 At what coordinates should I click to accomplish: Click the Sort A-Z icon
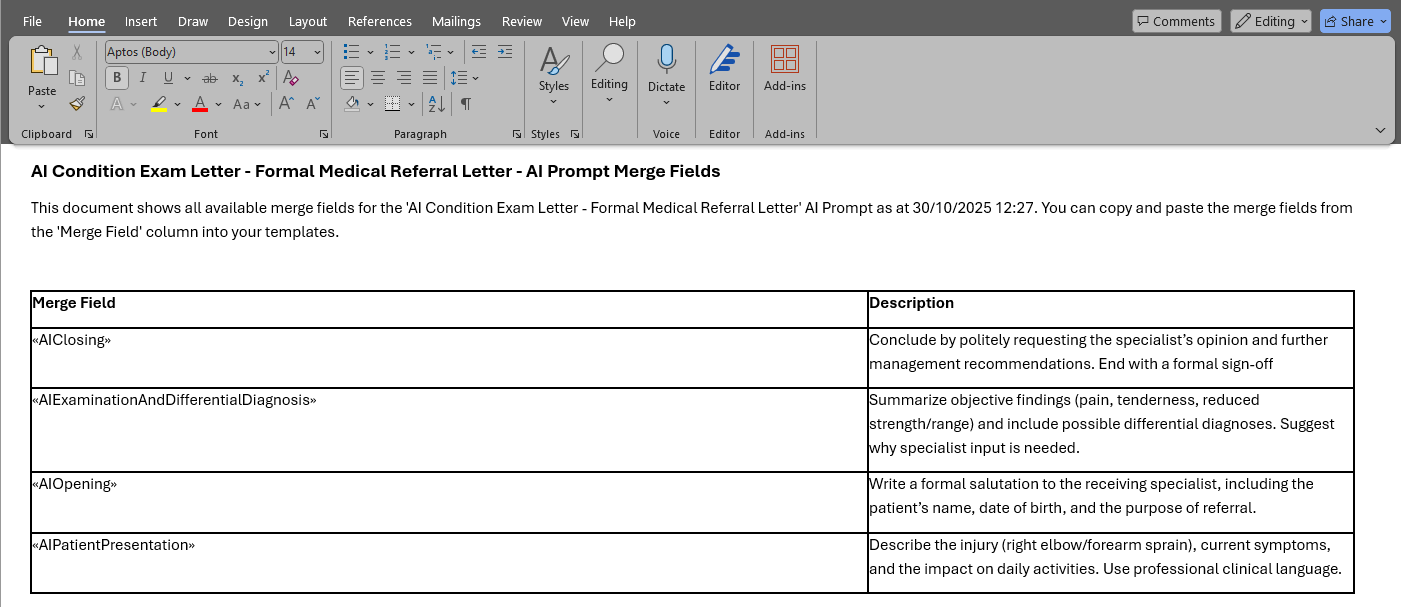(436, 104)
